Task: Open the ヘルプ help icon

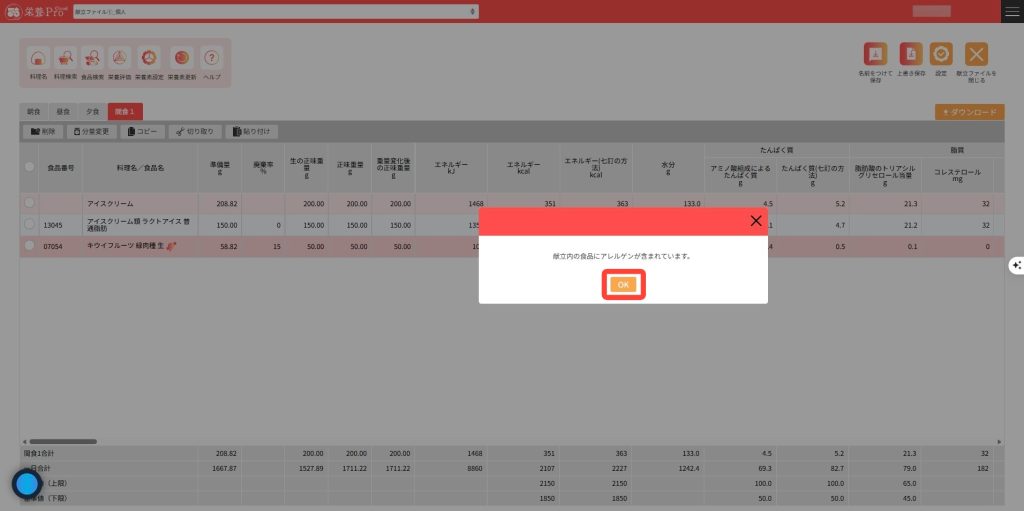Action: coord(211,60)
